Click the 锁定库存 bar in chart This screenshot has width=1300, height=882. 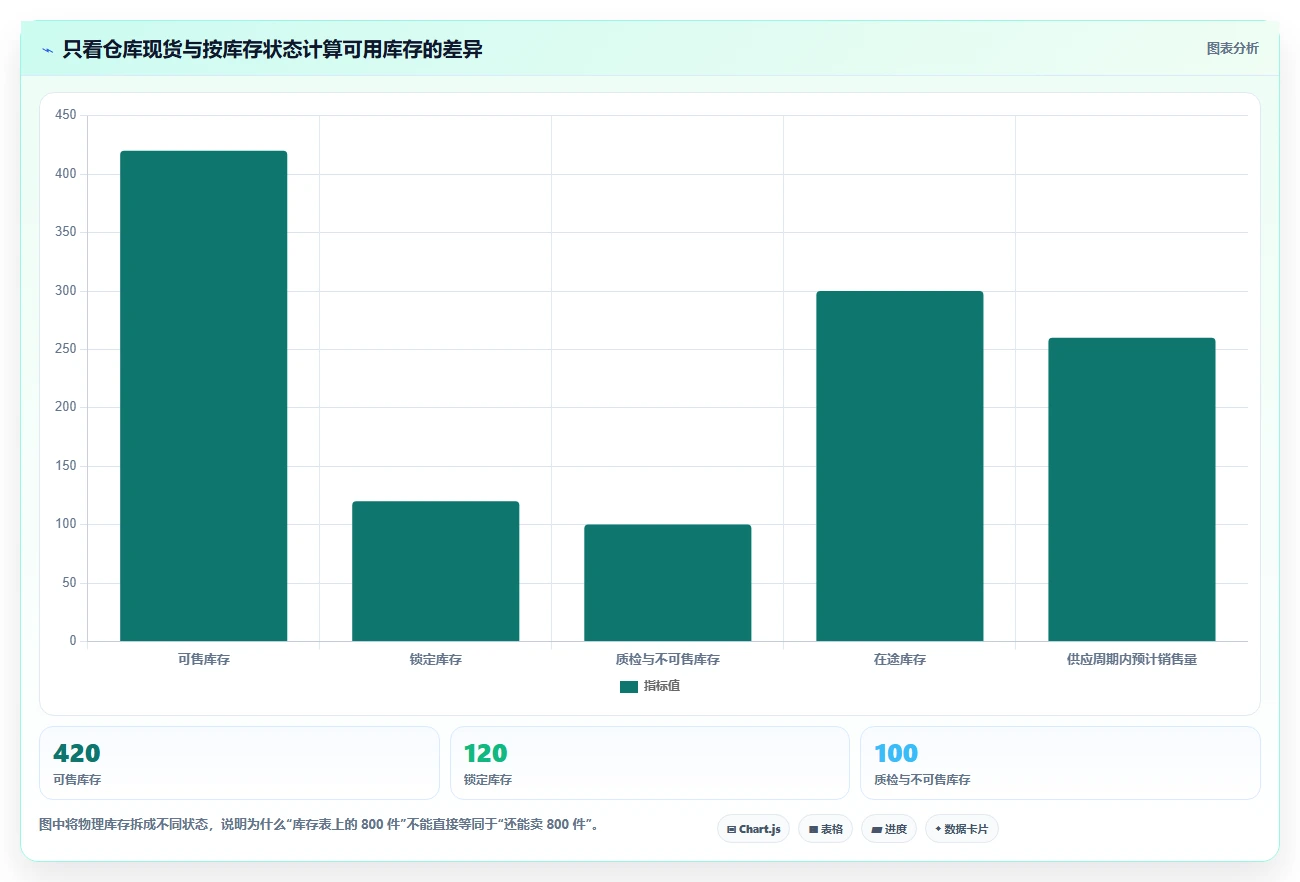point(435,571)
